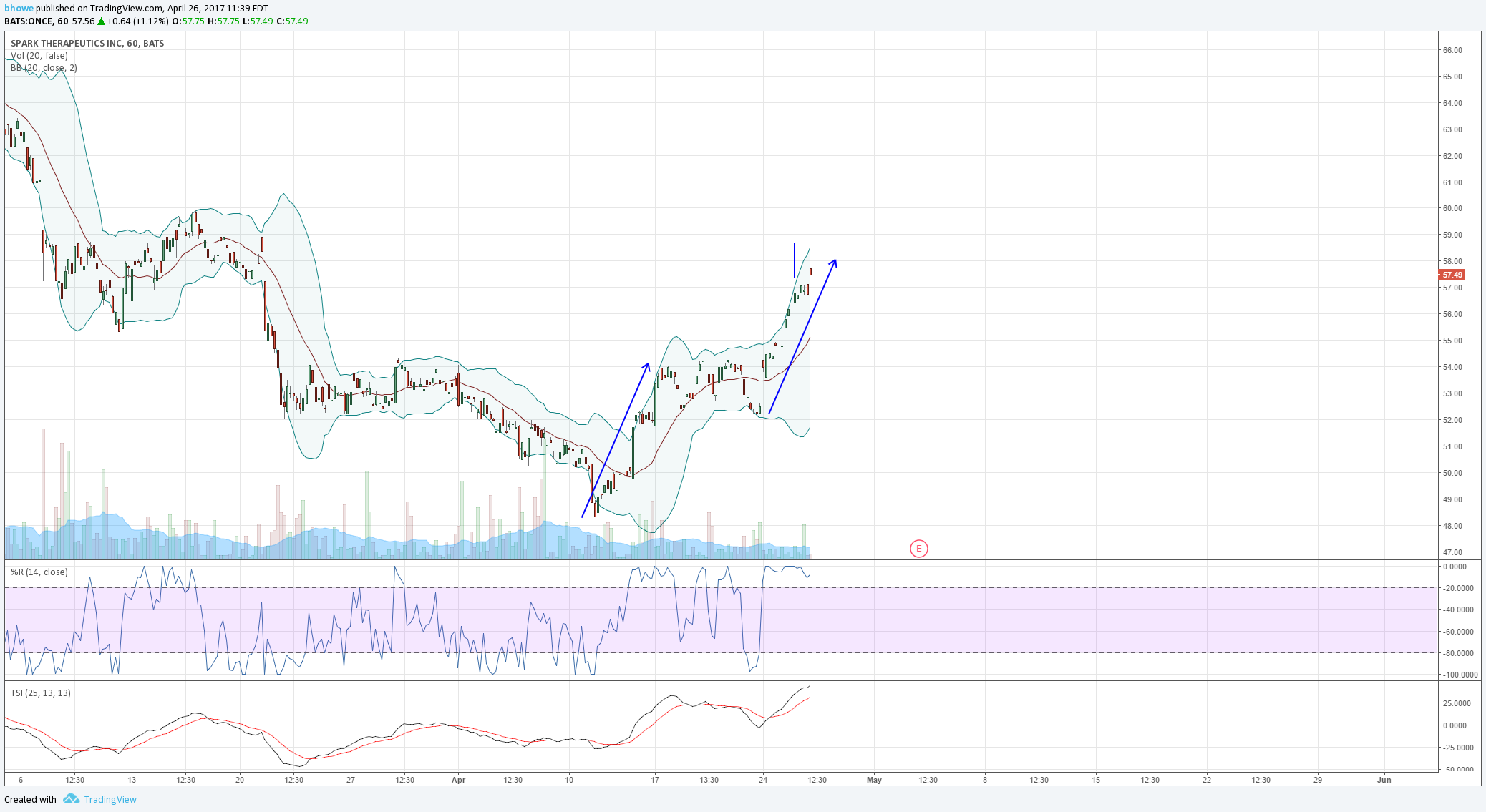
Task: Click the 54.00 price axis label
Action: (1452, 367)
